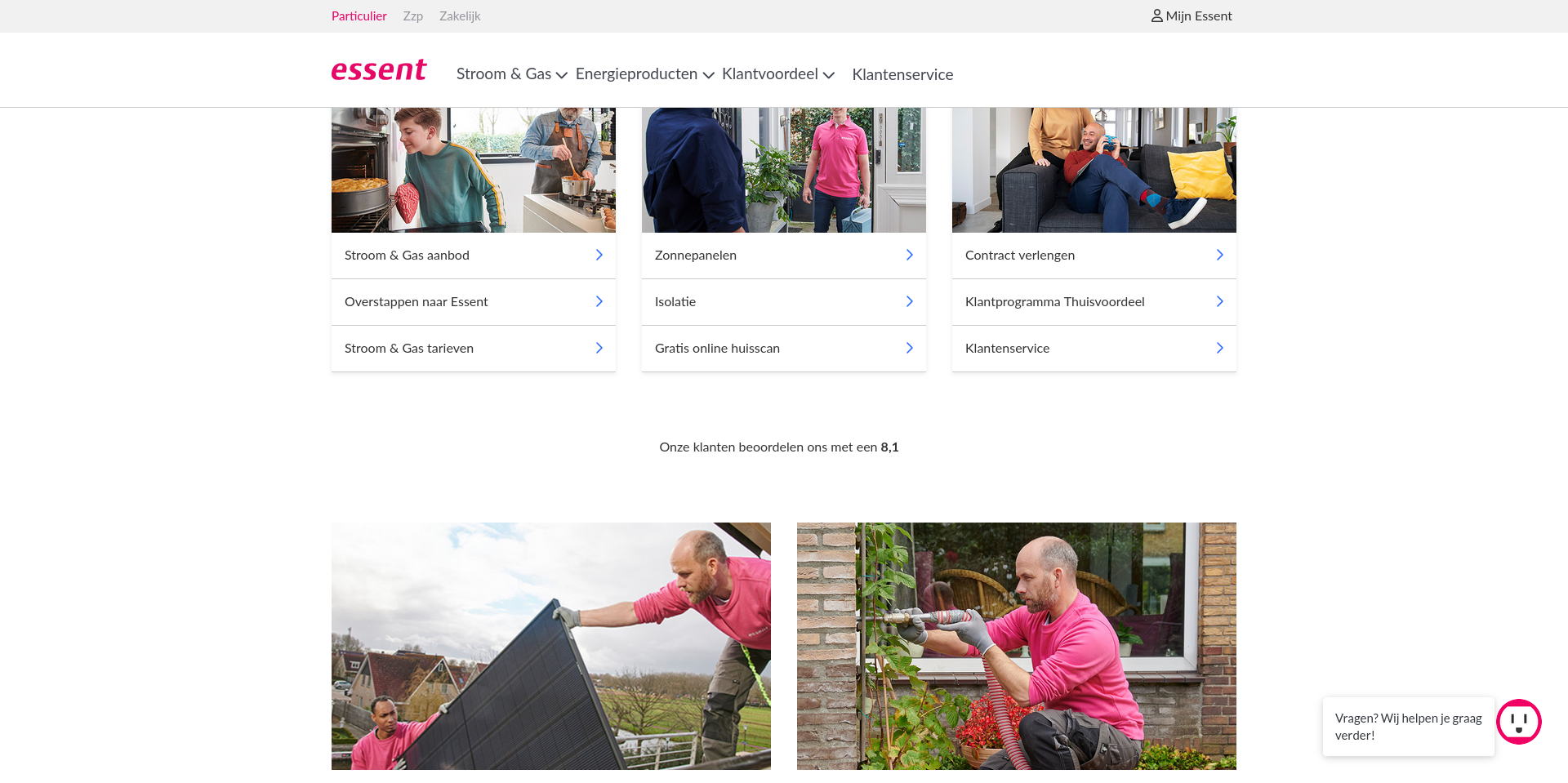Open the Klantvoordeel dropdown menu
1568x783 pixels.
pos(777,74)
